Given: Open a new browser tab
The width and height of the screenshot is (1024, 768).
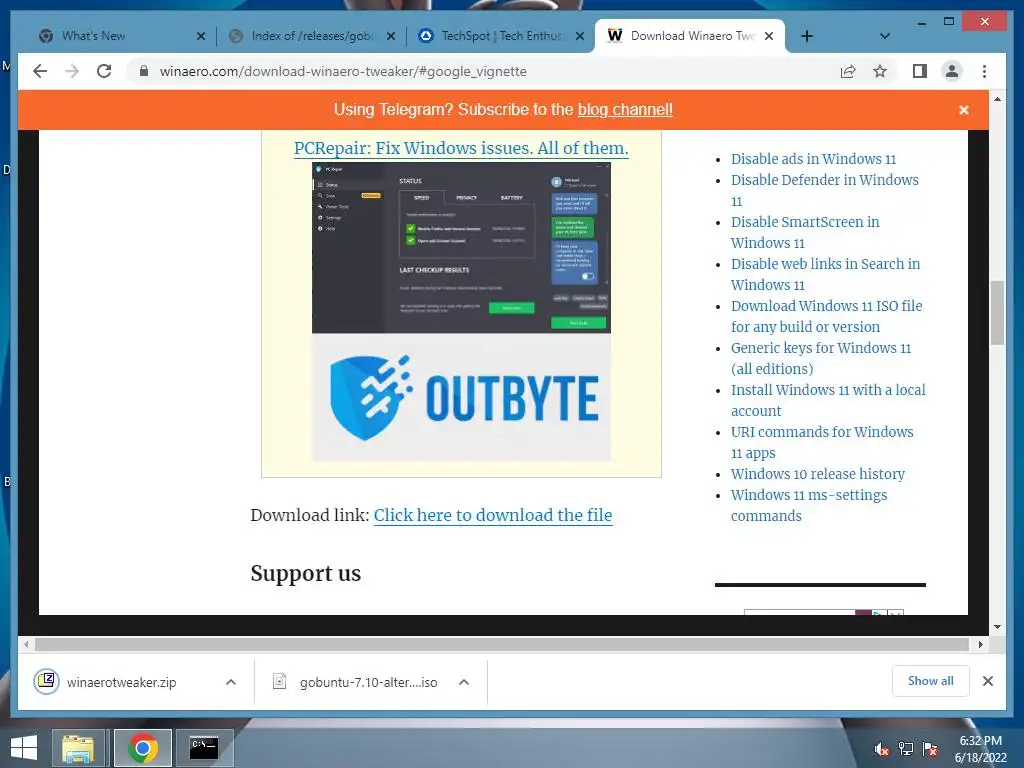Looking at the screenshot, I should pos(807,36).
